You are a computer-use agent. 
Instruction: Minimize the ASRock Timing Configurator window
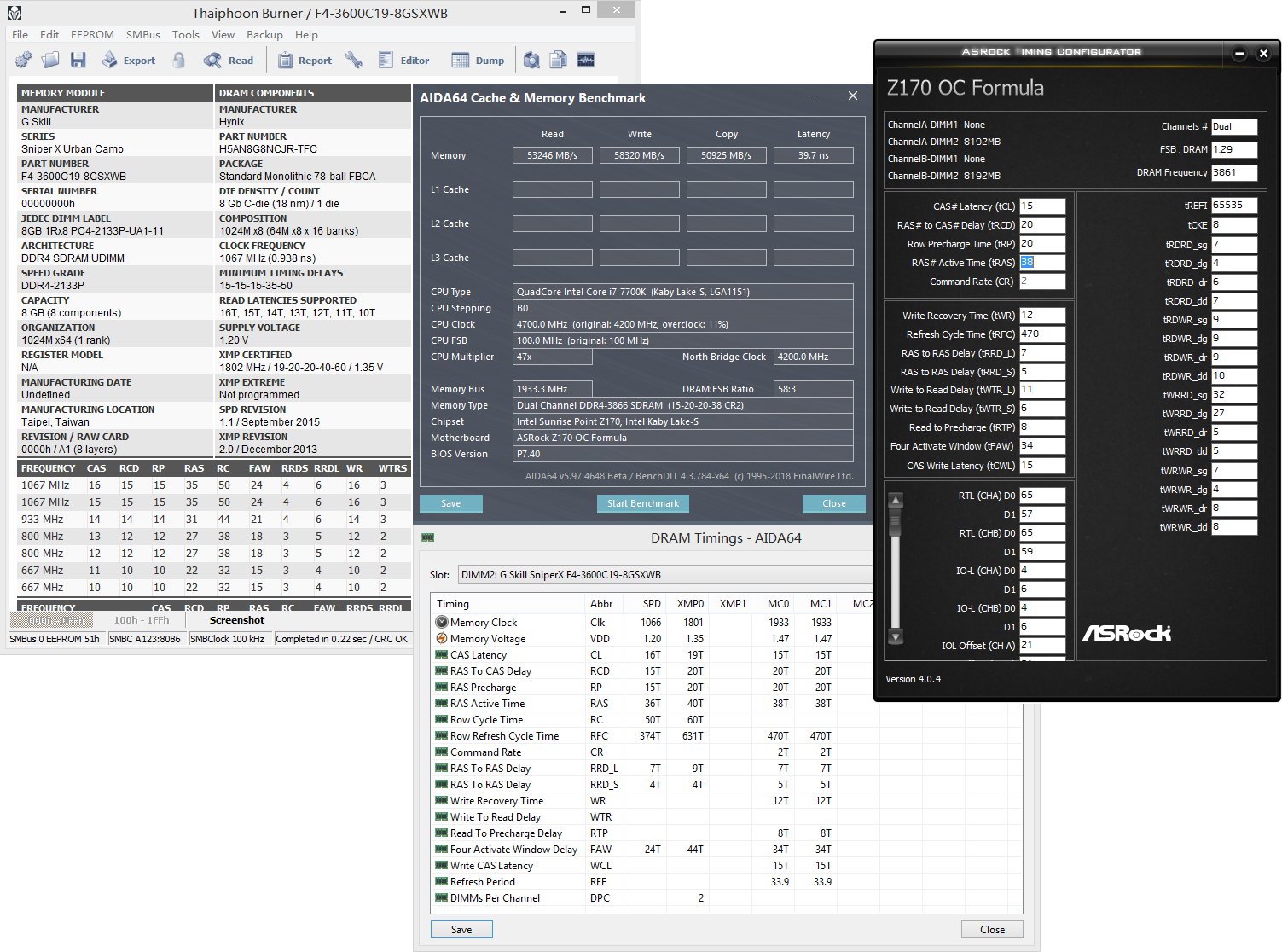[1239, 53]
